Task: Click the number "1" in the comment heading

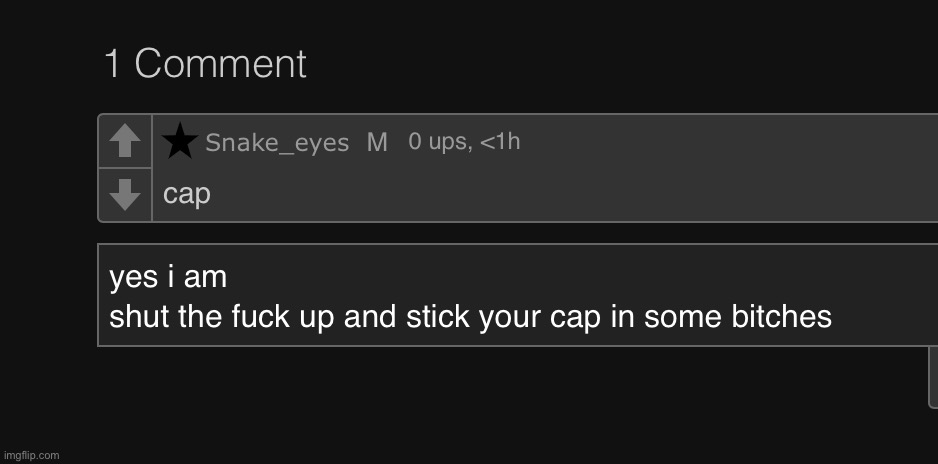Action: pos(113,65)
